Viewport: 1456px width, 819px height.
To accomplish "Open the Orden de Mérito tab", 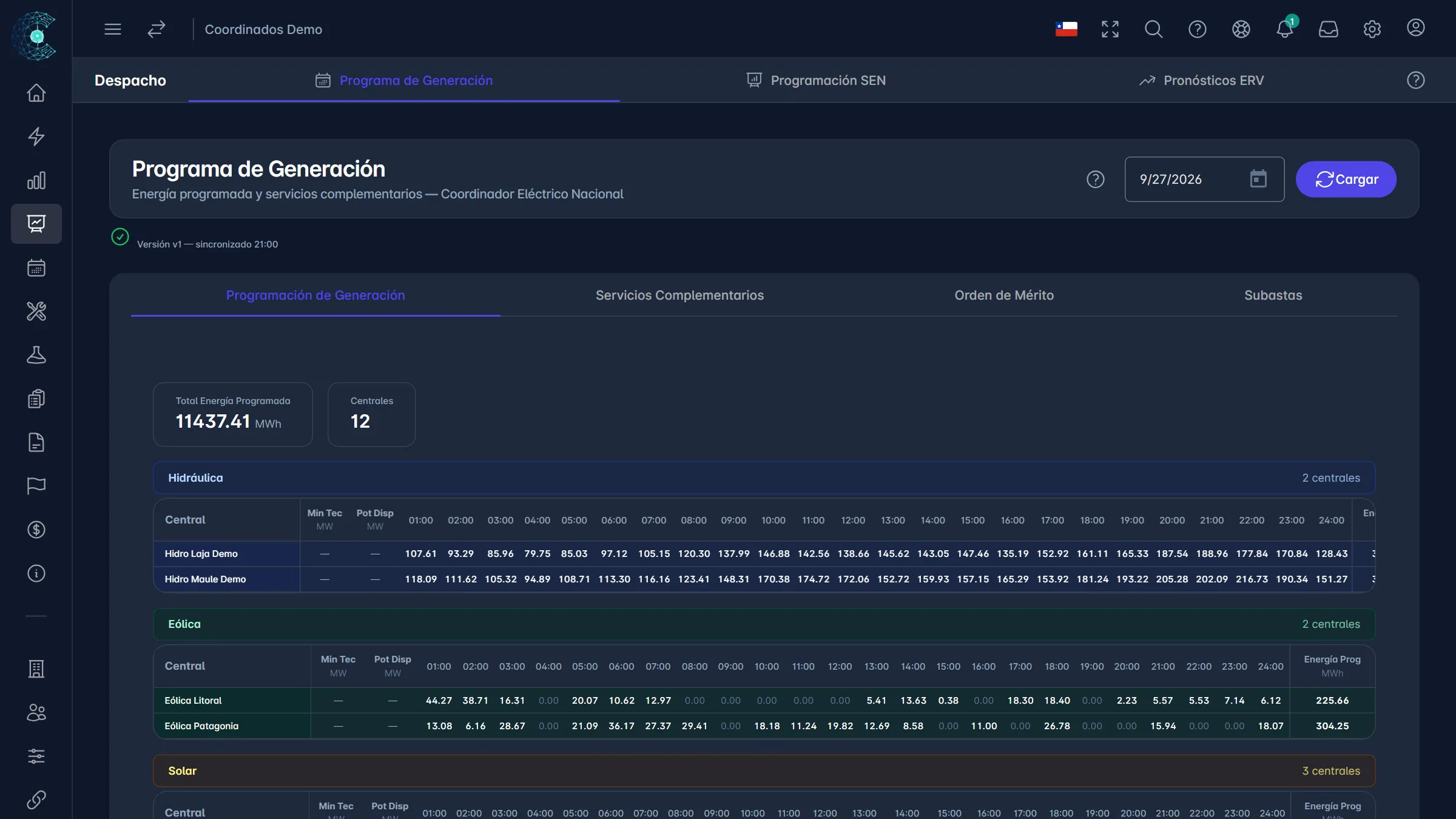I will pyautogui.click(x=1004, y=295).
